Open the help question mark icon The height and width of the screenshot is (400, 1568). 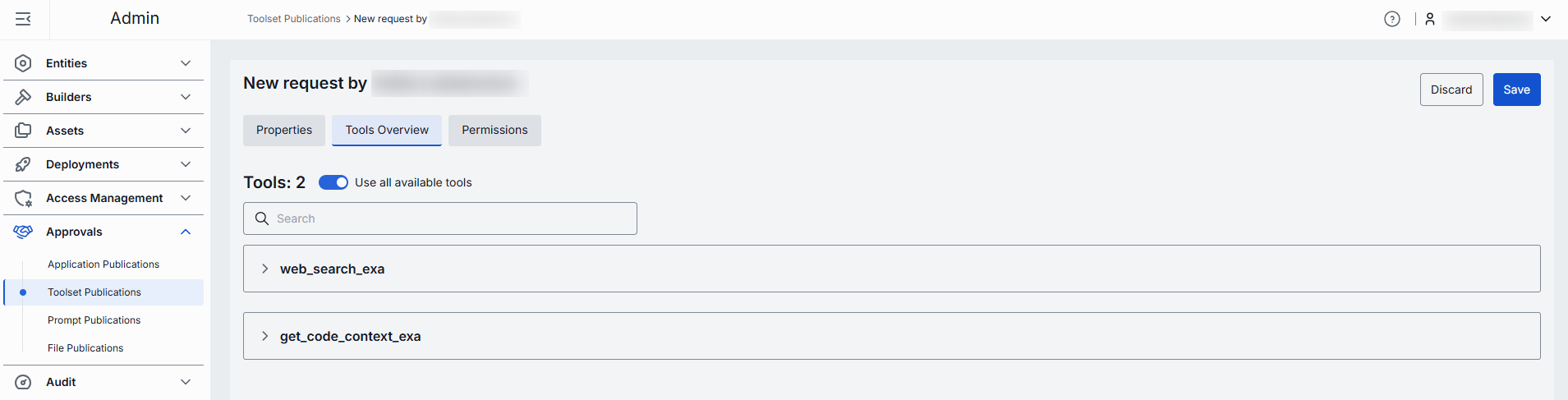click(x=1391, y=19)
